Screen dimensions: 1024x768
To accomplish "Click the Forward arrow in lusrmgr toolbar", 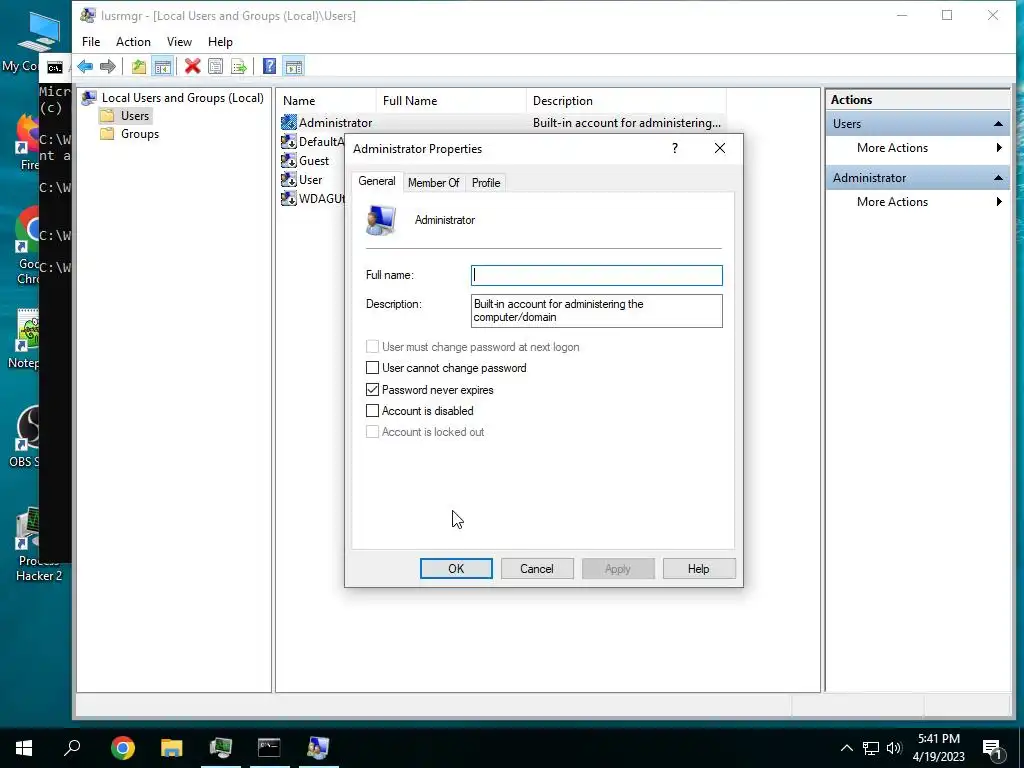I will 108,66.
